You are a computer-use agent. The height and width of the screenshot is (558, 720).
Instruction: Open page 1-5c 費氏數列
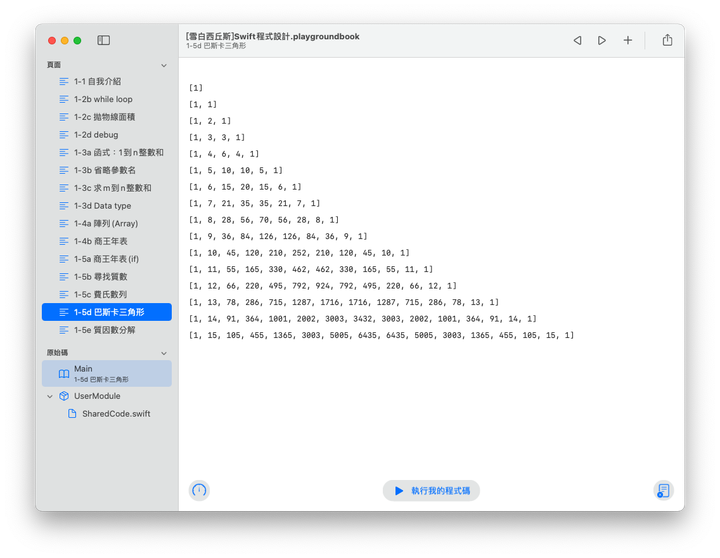click(x=107, y=294)
